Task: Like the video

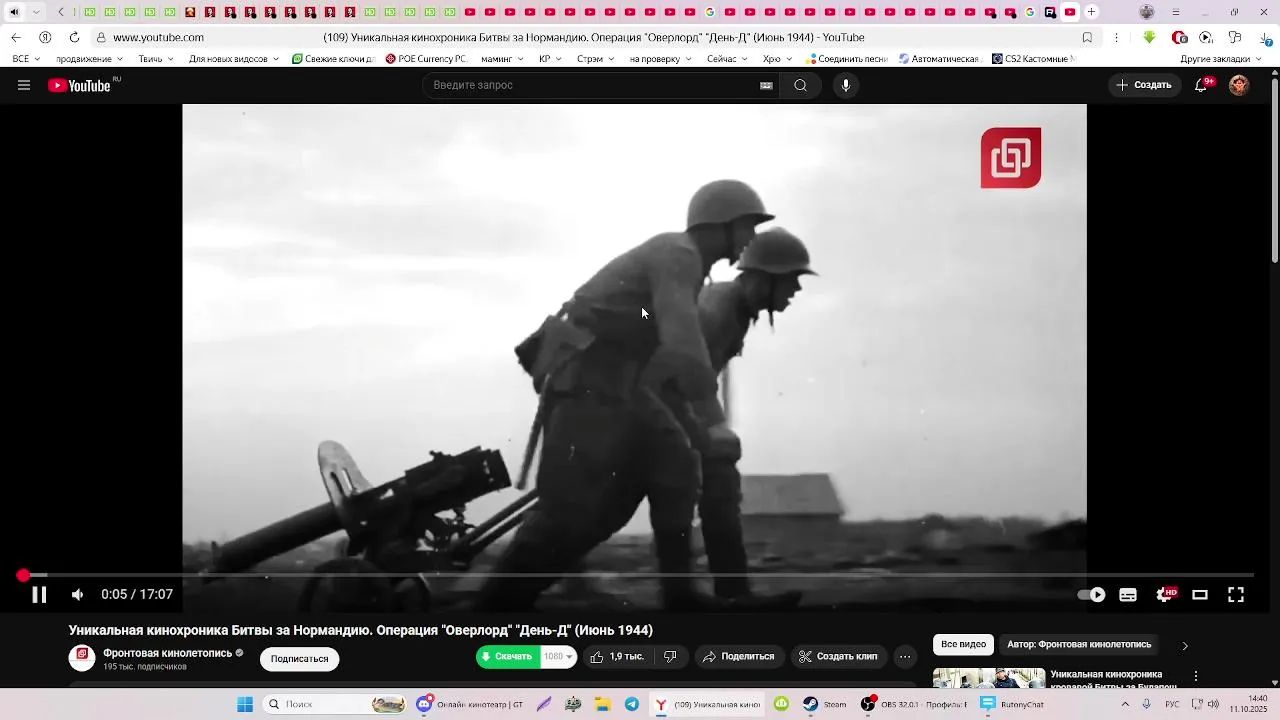Action: pyautogui.click(x=617, y=657)
